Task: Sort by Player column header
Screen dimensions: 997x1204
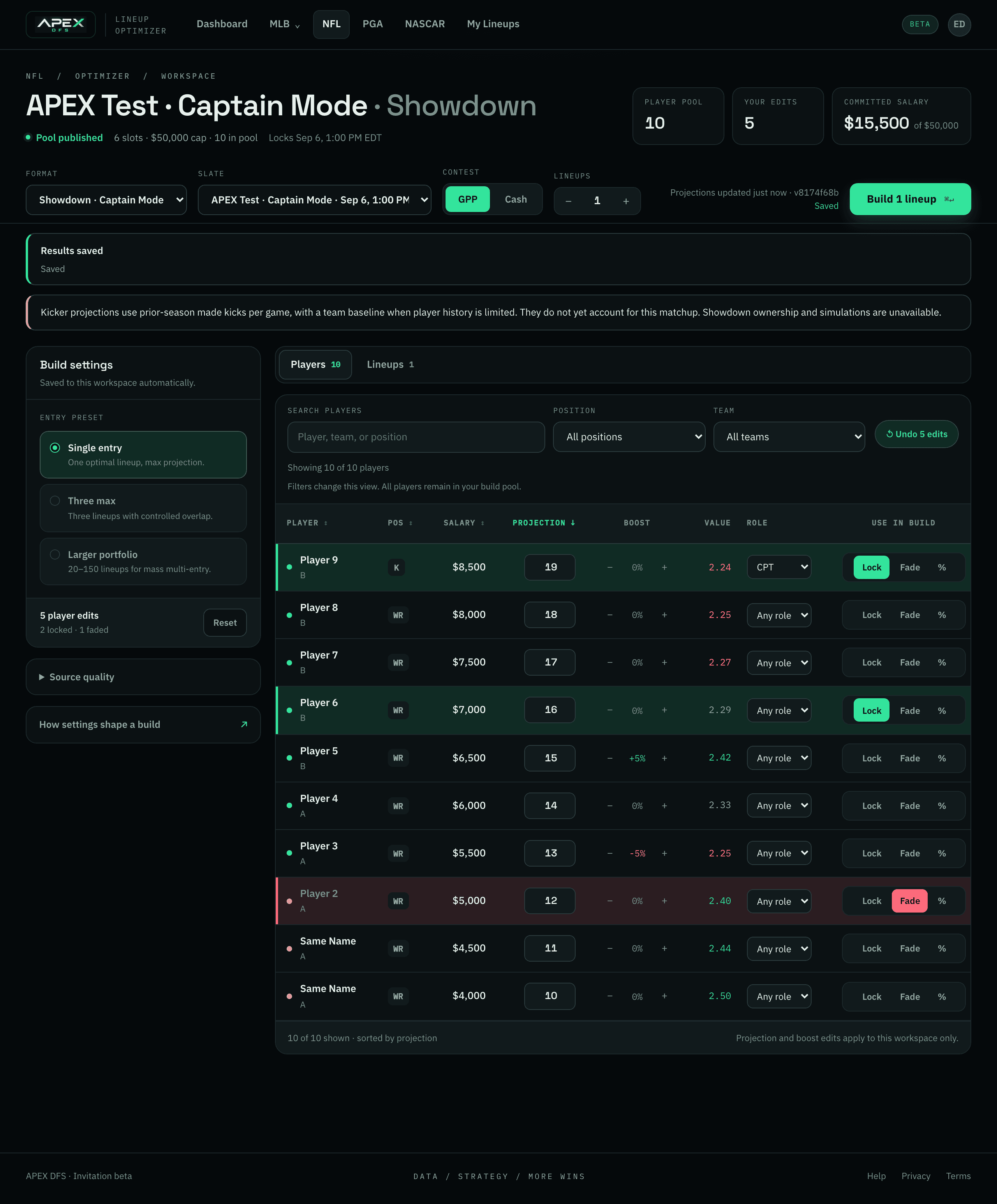Action: coord(307,523)
